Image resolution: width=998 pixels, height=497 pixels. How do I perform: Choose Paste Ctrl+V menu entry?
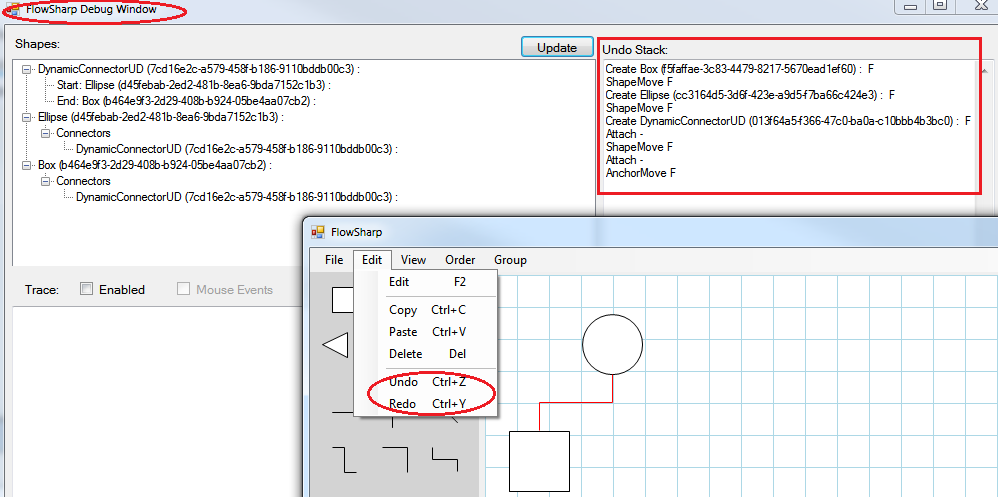click(426, 332)
